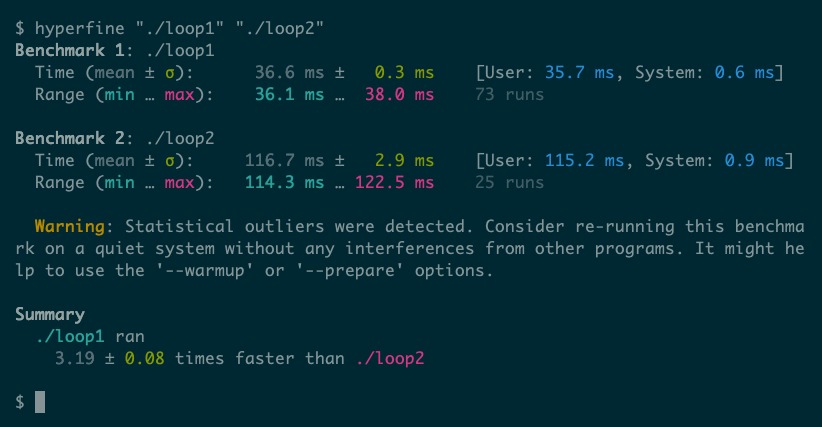The image size is (822, 427).
Task: Click the yellow 'Warning' label
Action: [70, 226]
